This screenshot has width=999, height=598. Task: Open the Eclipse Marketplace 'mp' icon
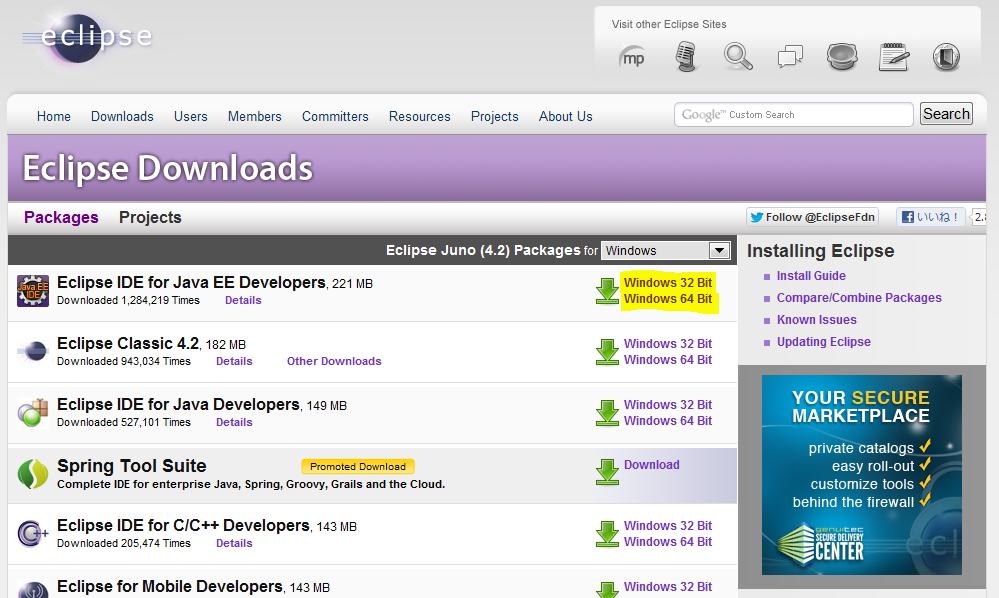click(633, 57)
